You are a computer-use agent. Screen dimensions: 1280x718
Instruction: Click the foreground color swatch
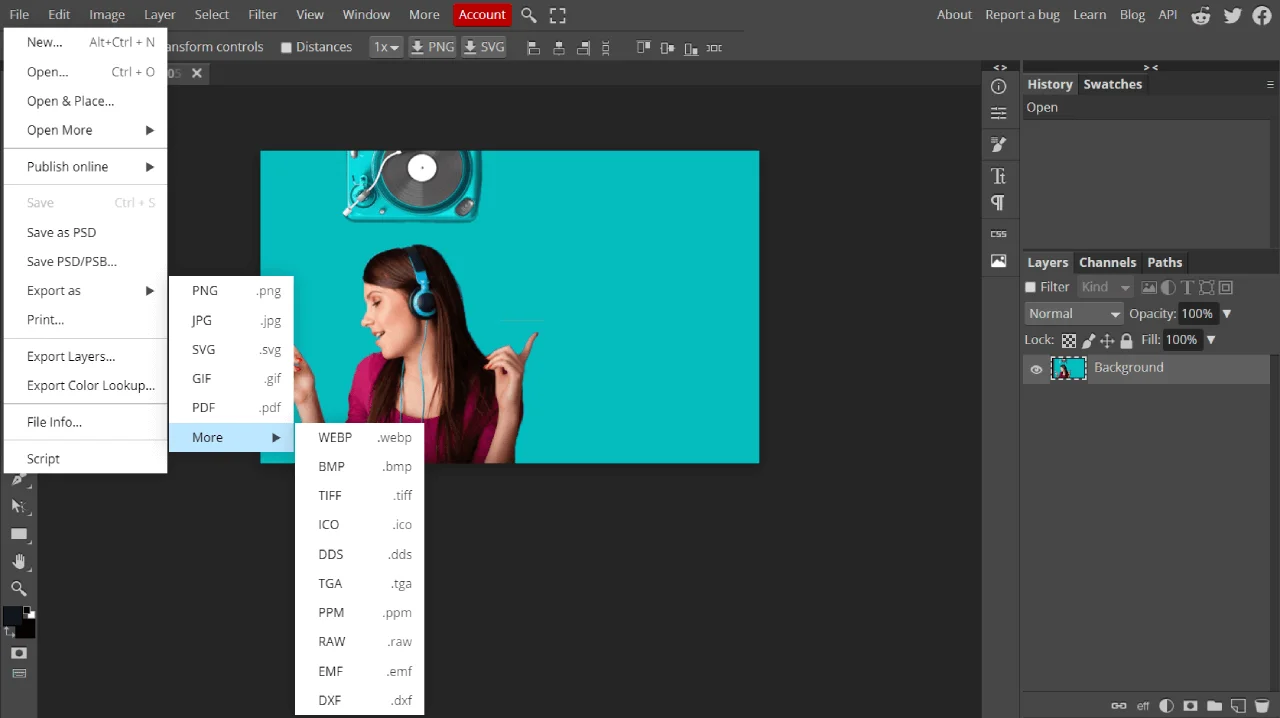12,616
